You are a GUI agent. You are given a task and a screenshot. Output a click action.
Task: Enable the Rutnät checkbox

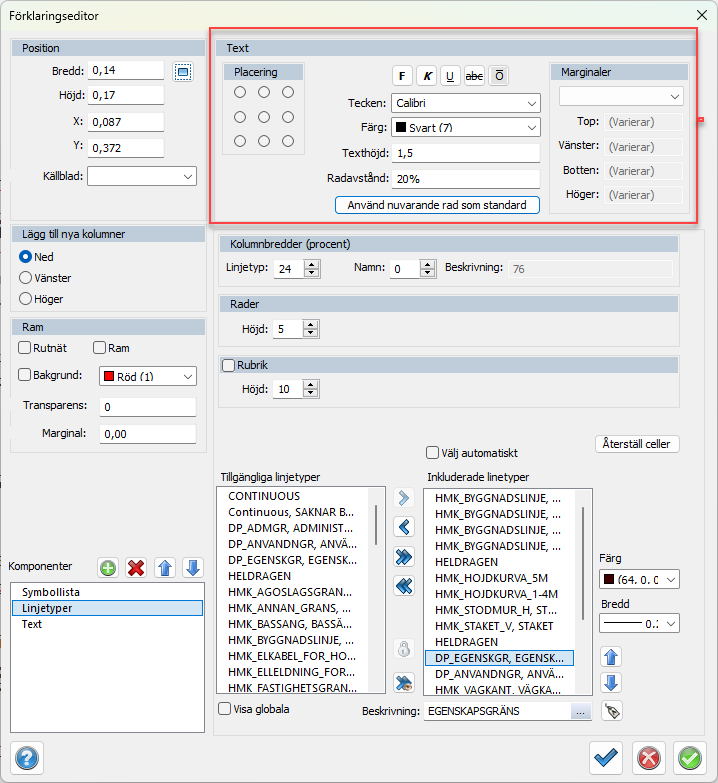pos(26,348)
